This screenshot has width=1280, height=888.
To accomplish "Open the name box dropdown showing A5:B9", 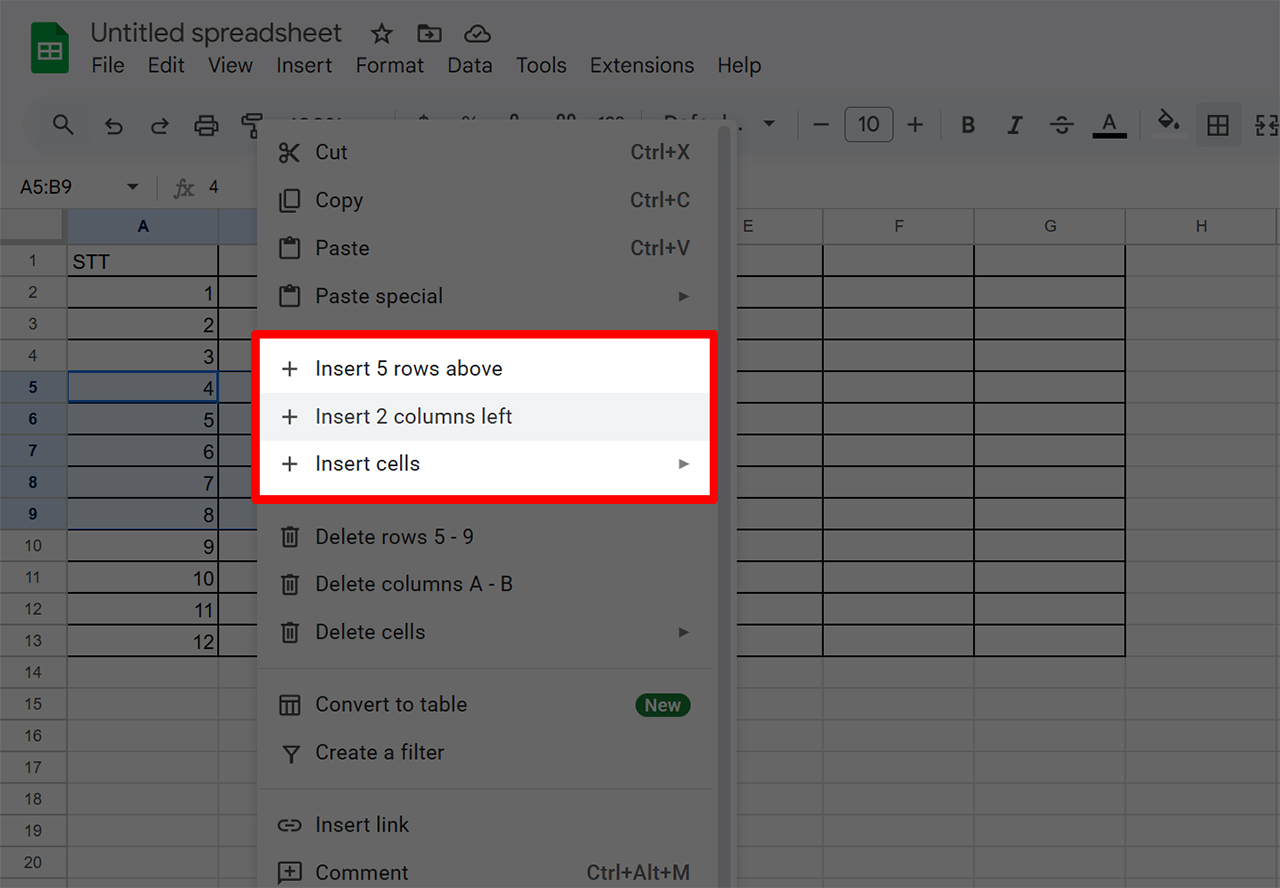I will tap(131, 186).
